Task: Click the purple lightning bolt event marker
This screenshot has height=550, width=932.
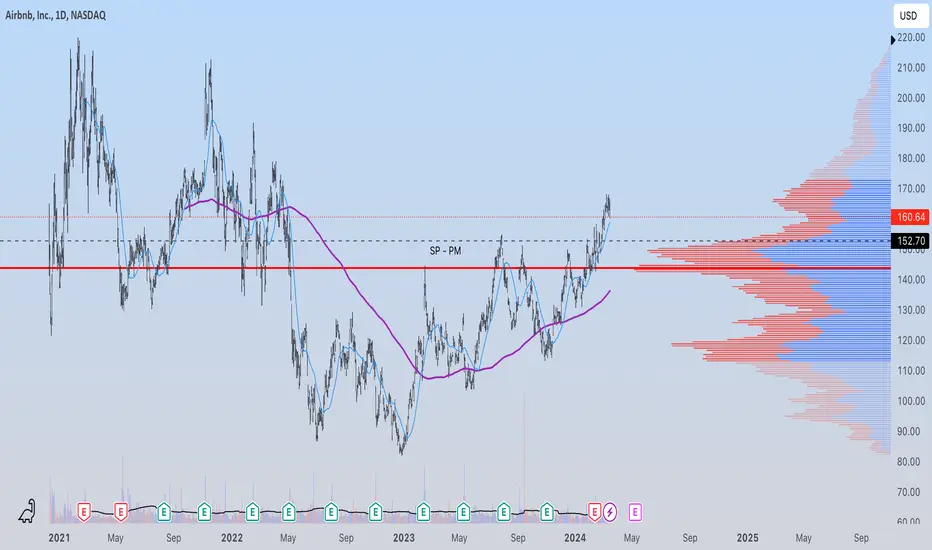Action: click(610, 511)
